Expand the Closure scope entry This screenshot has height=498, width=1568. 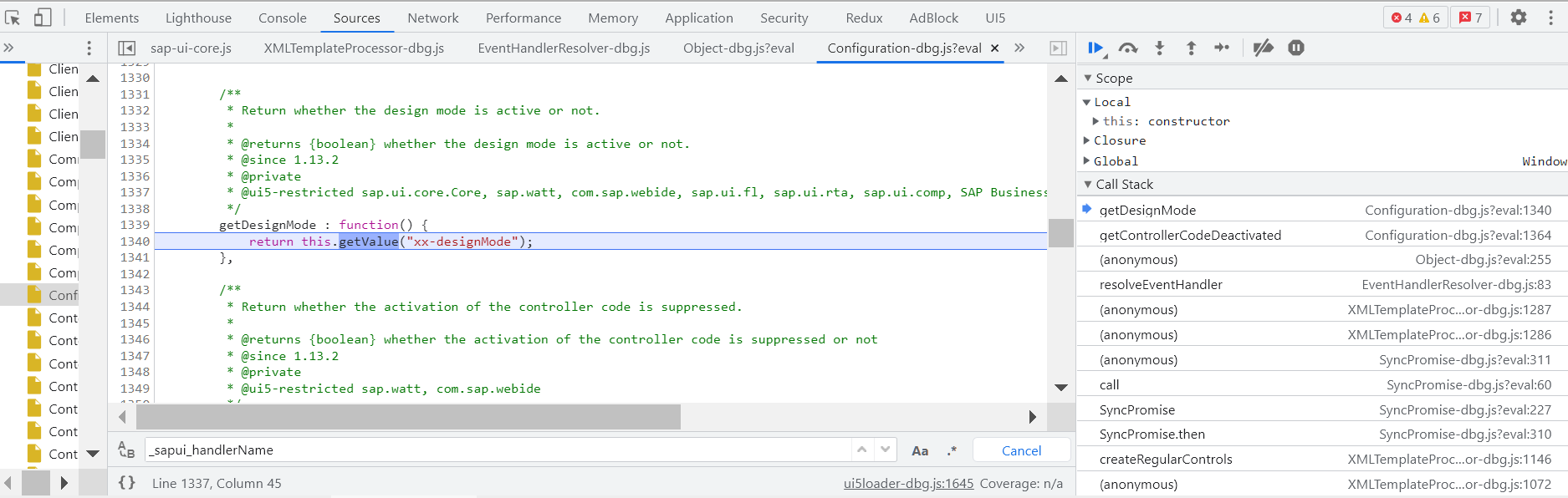[x=1087, y=140]
